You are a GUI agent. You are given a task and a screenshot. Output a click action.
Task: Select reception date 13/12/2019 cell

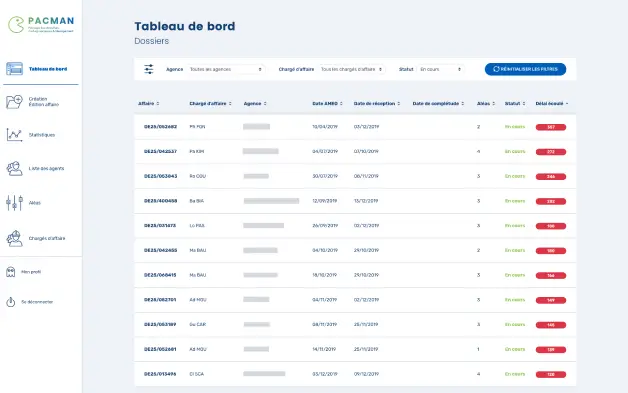click(366, 201)
